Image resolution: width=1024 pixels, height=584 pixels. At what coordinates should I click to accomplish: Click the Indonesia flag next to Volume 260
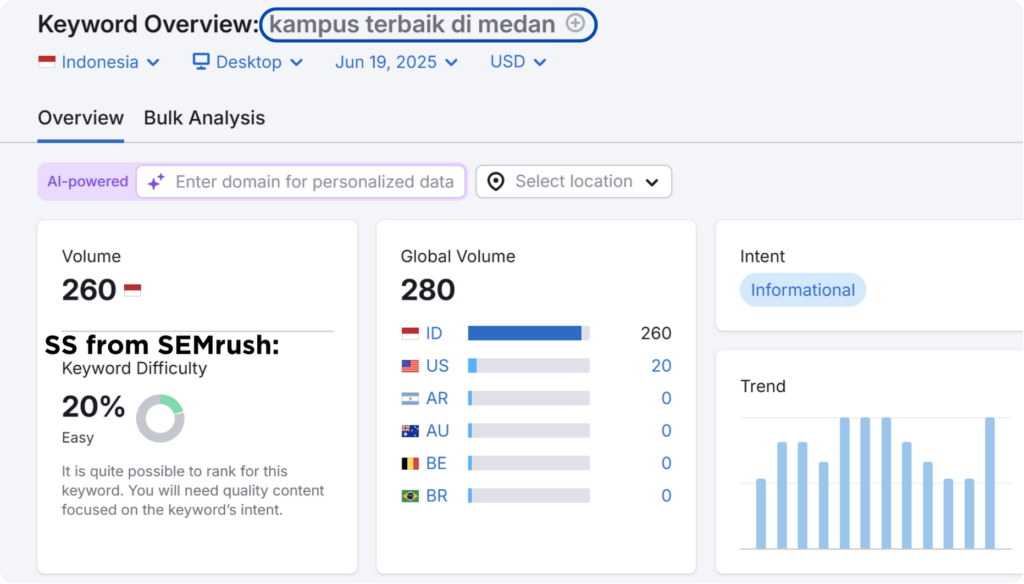pos(133,289)
